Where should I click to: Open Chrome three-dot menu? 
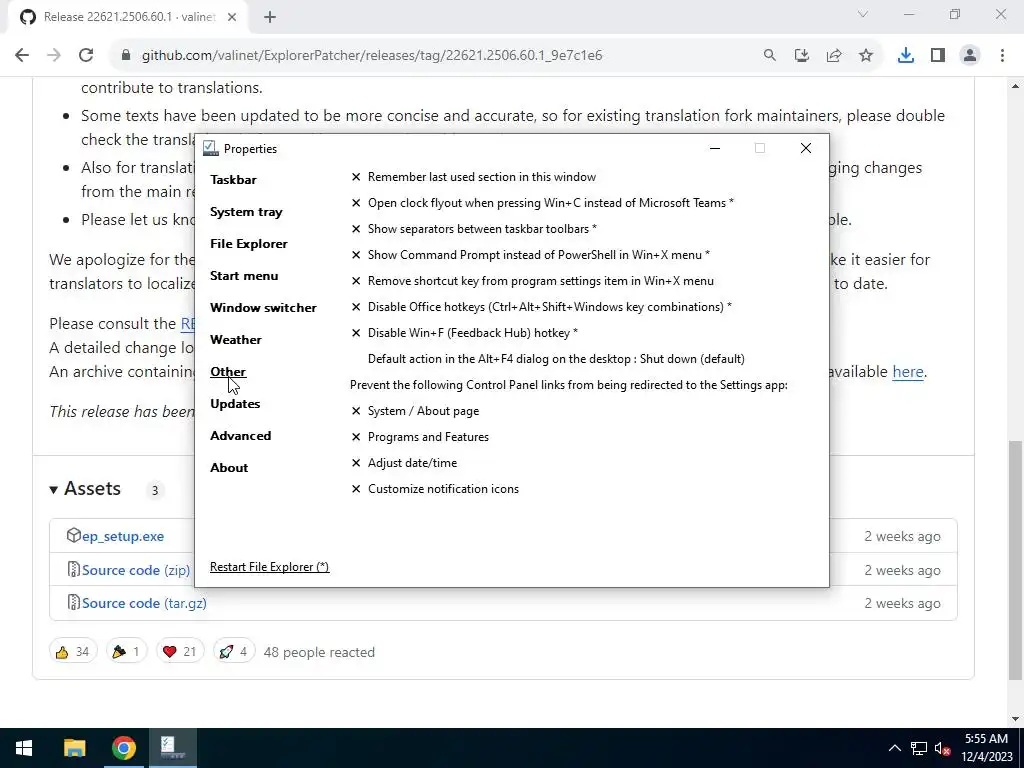1002,56
